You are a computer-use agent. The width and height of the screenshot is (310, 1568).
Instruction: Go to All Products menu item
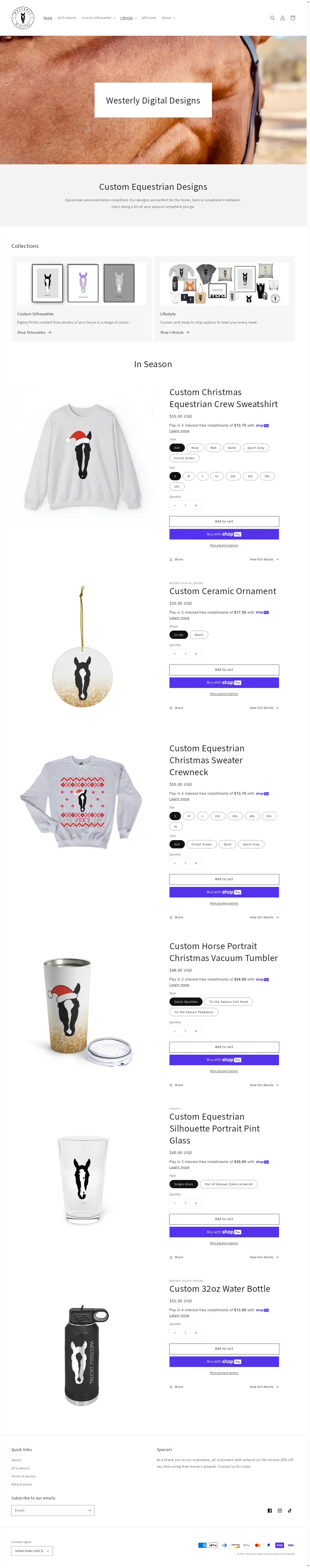[x=67, y=18]
